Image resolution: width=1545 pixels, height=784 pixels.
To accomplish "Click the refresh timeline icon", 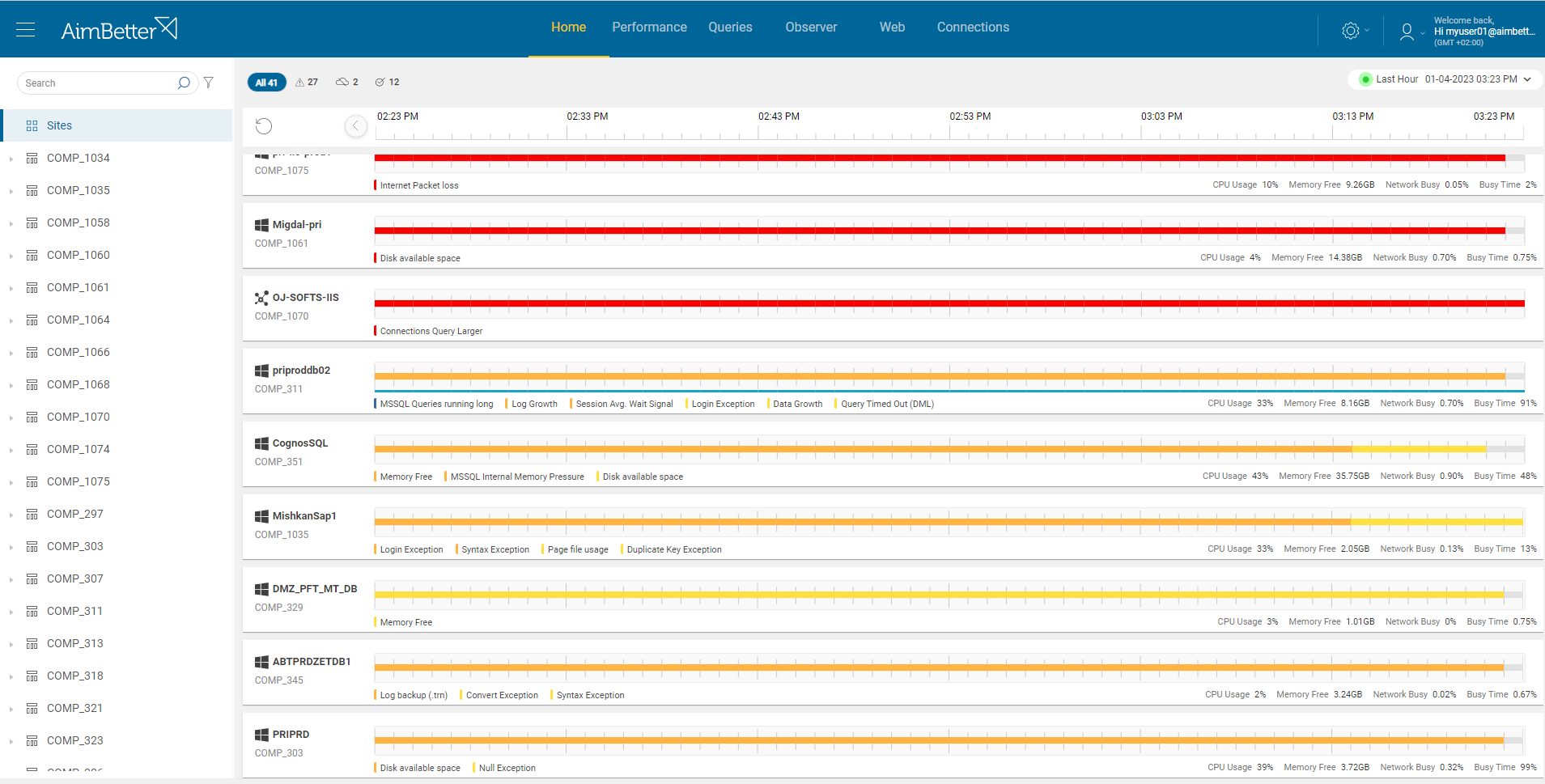I will pos(264,125).
